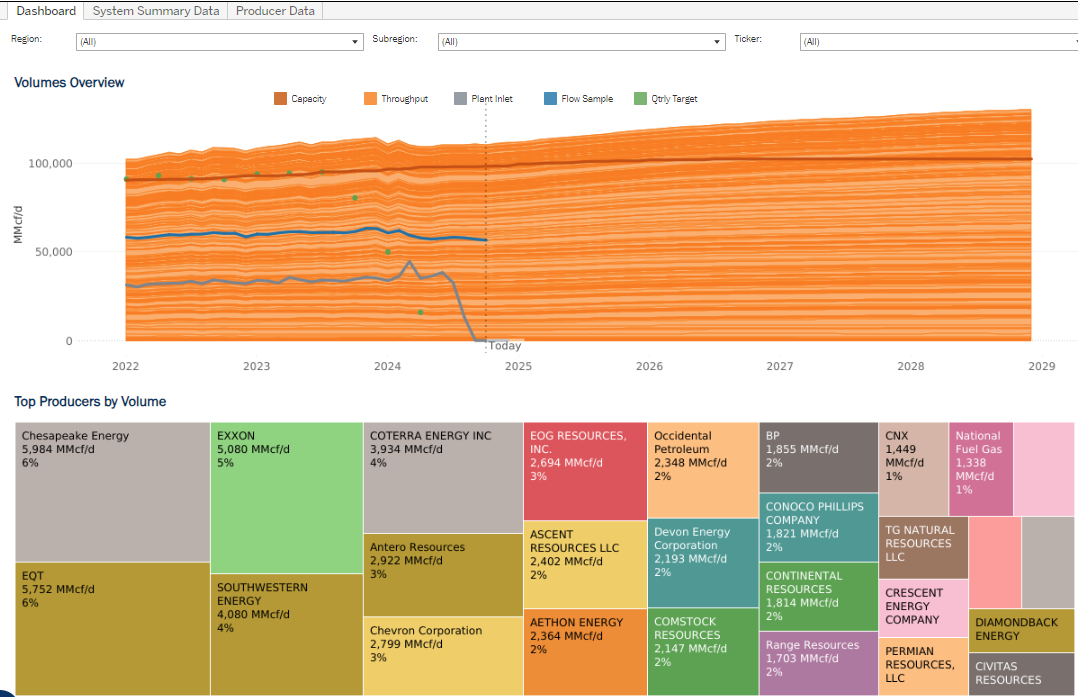The height and width of the screenshot is (697, 1078).
Task: Click the Aethon Energy tile
Action: (x=585, y=652)
